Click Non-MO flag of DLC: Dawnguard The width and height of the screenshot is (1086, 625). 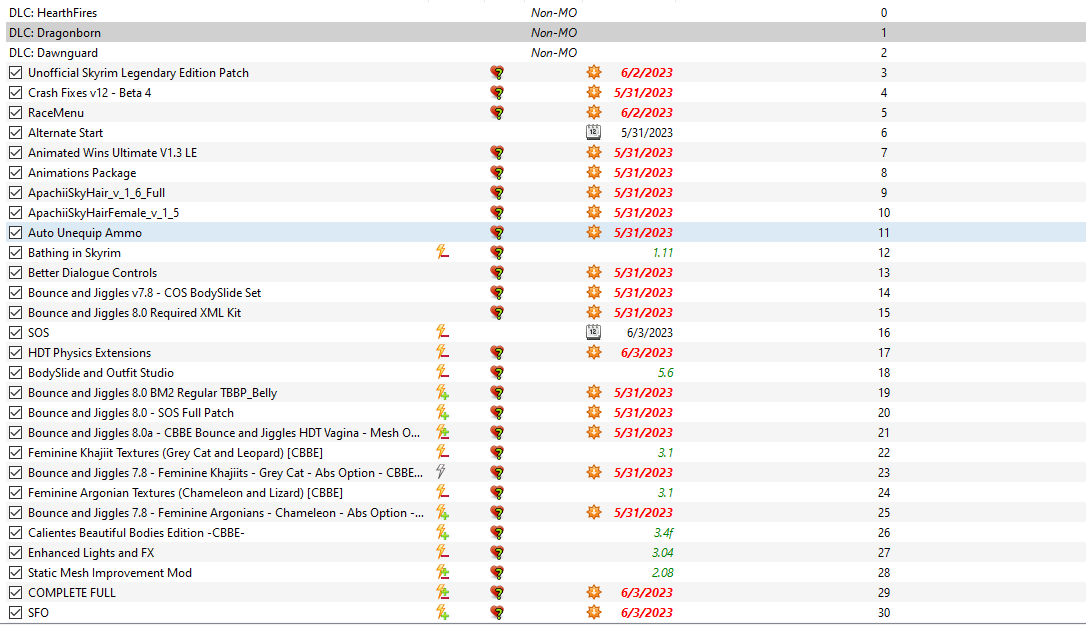click(x=553, y=53)
